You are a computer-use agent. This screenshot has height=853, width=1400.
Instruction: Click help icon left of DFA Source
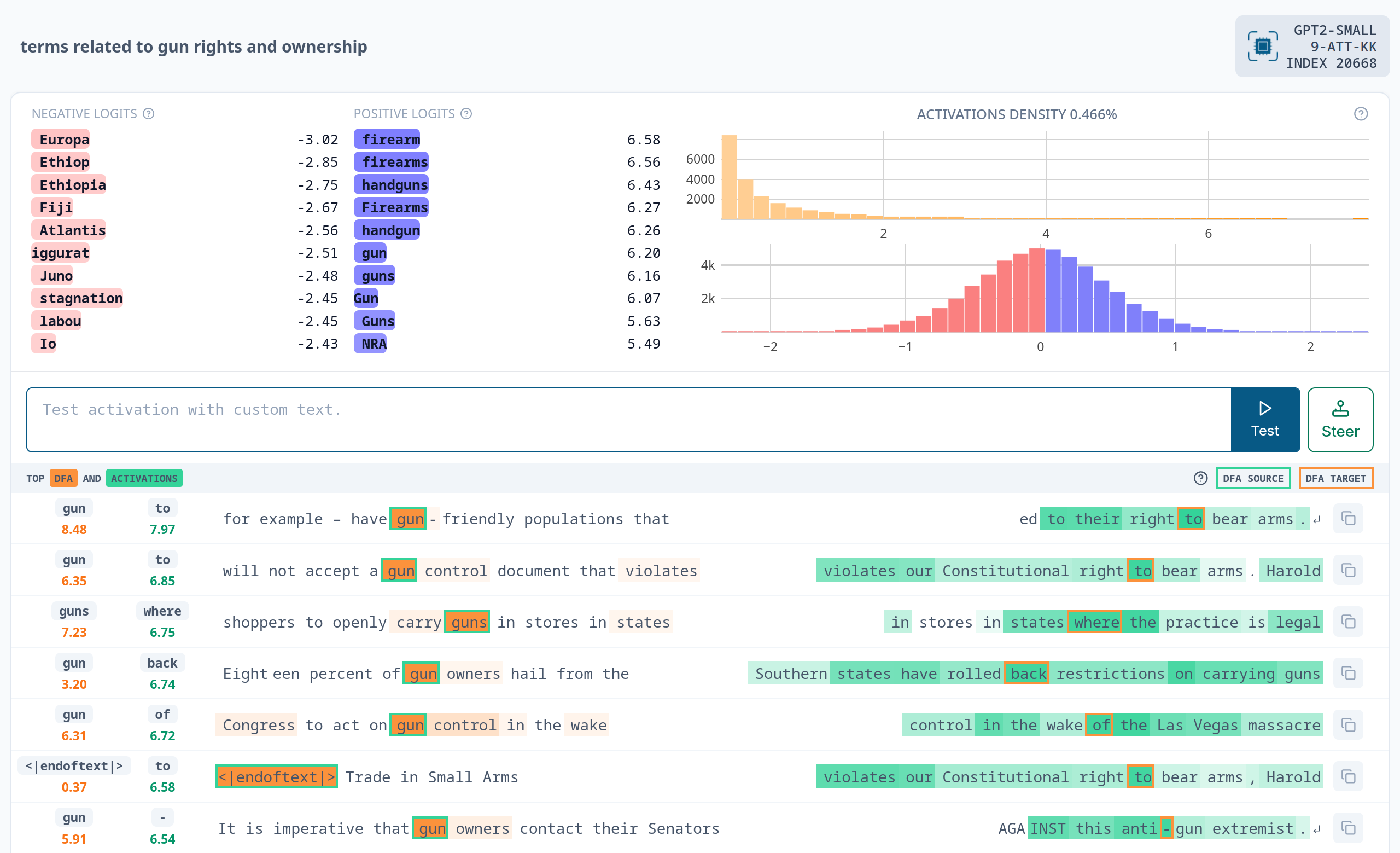(x=1200, y=479)
